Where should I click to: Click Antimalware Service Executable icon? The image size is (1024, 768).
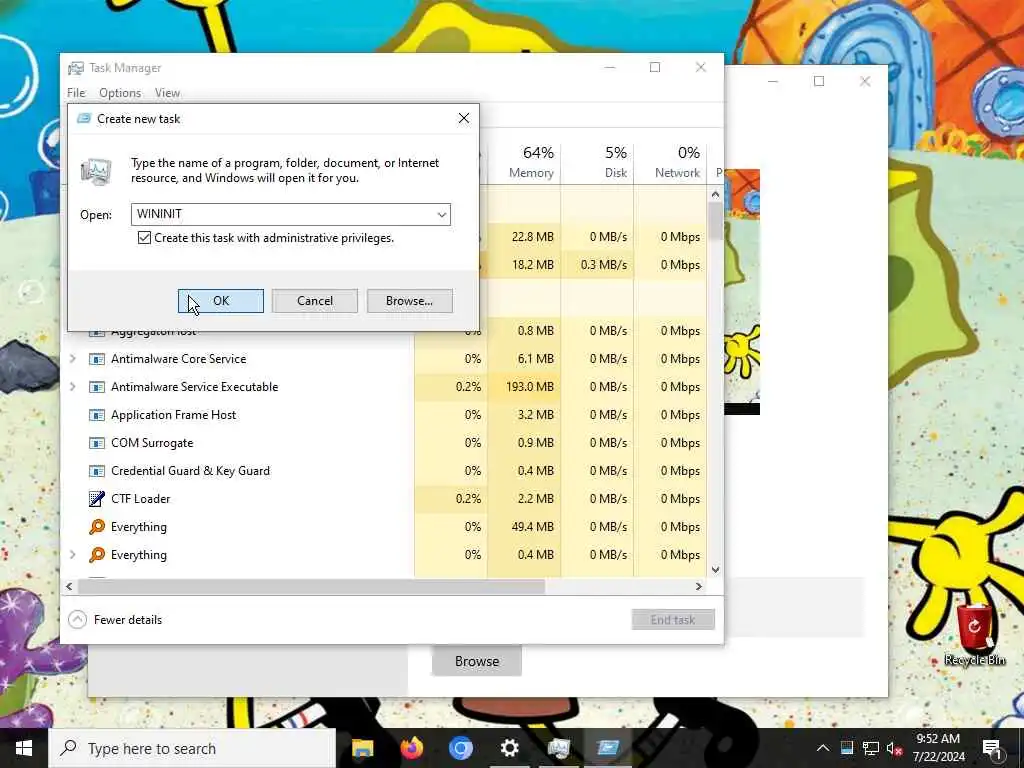tap(97, 387)
